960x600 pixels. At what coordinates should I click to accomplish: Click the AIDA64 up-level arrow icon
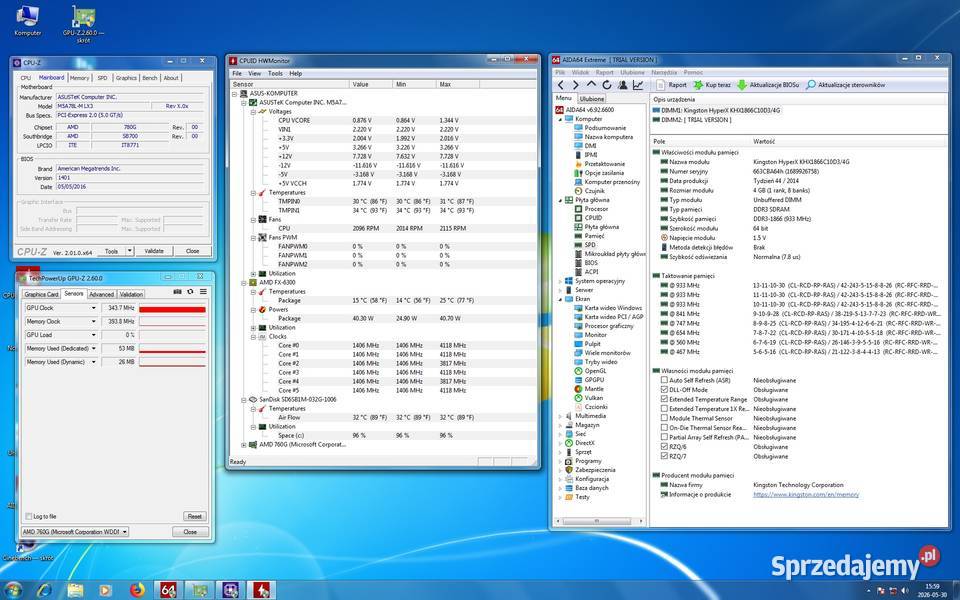point(591,84)
